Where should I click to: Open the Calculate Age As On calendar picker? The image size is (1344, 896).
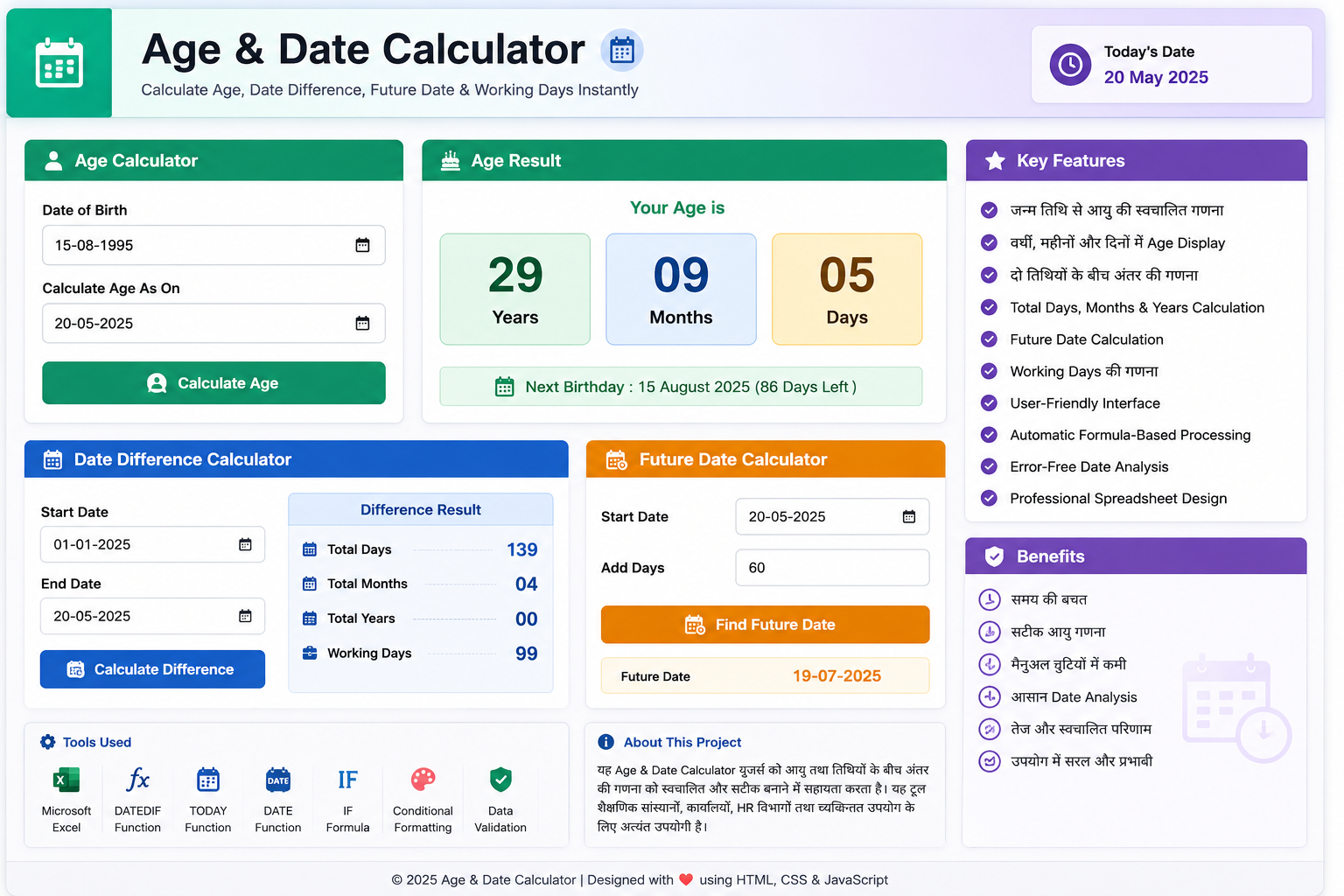click(362, 324)
